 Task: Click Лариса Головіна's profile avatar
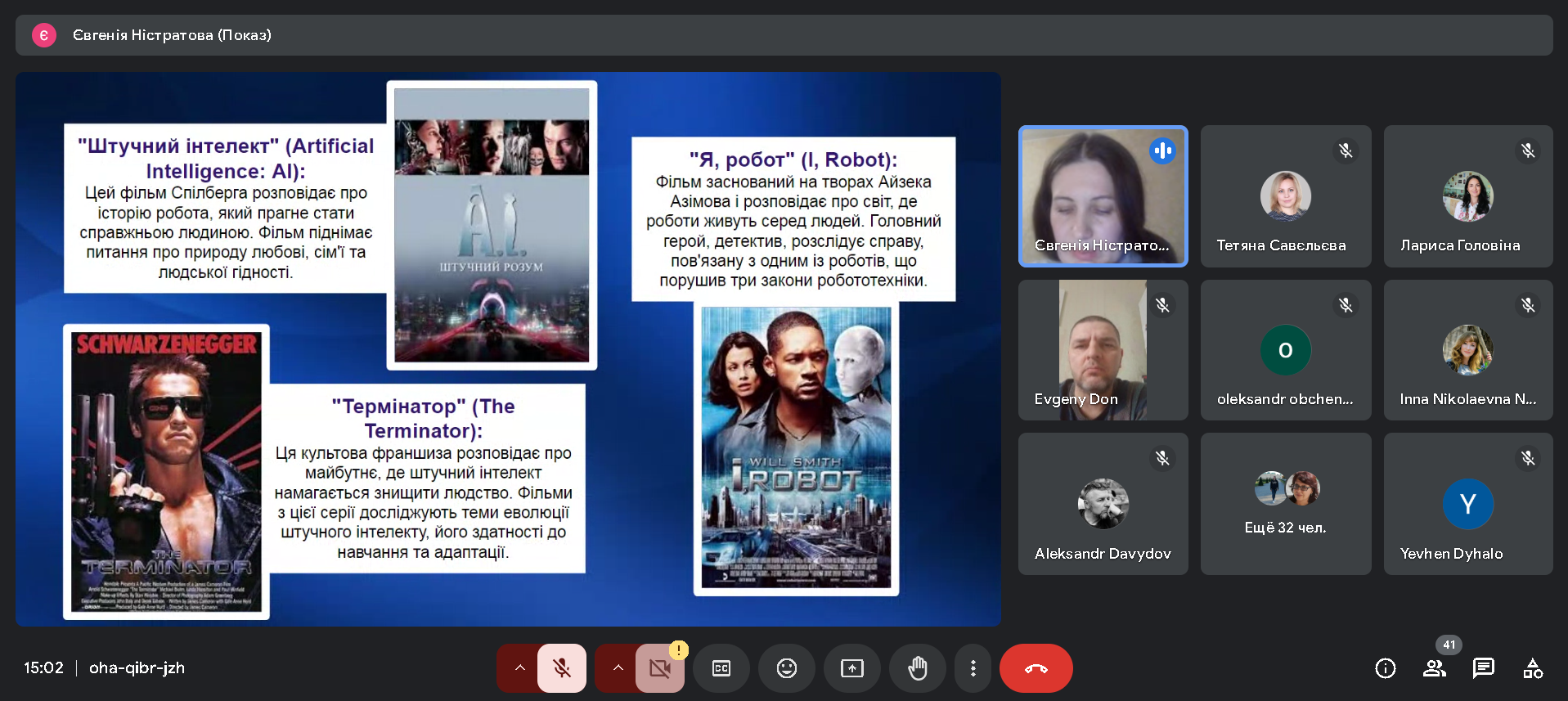pos(1468,196)
